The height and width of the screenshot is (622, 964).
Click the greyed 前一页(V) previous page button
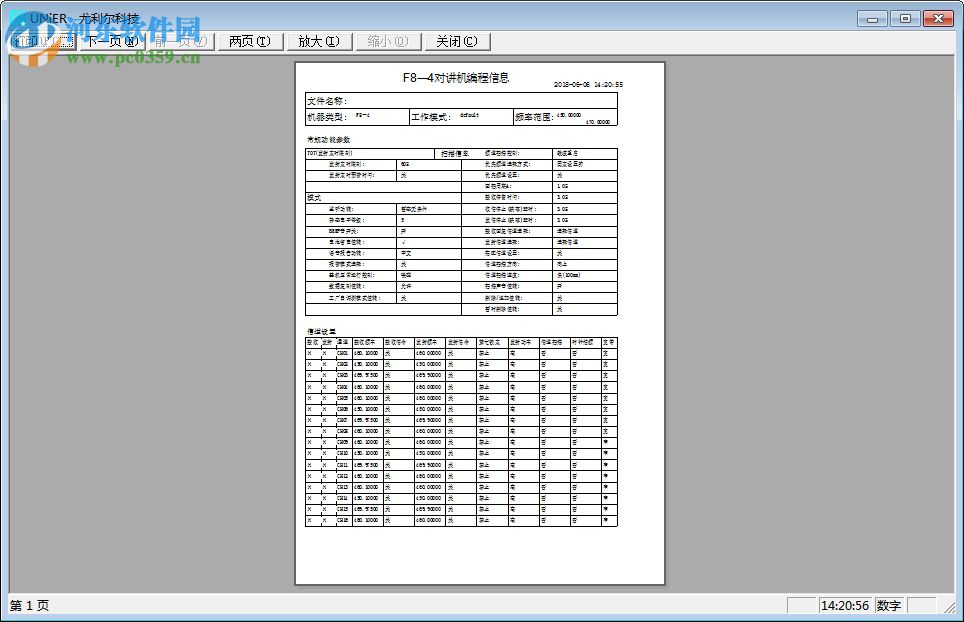click(x=181, y=41)
